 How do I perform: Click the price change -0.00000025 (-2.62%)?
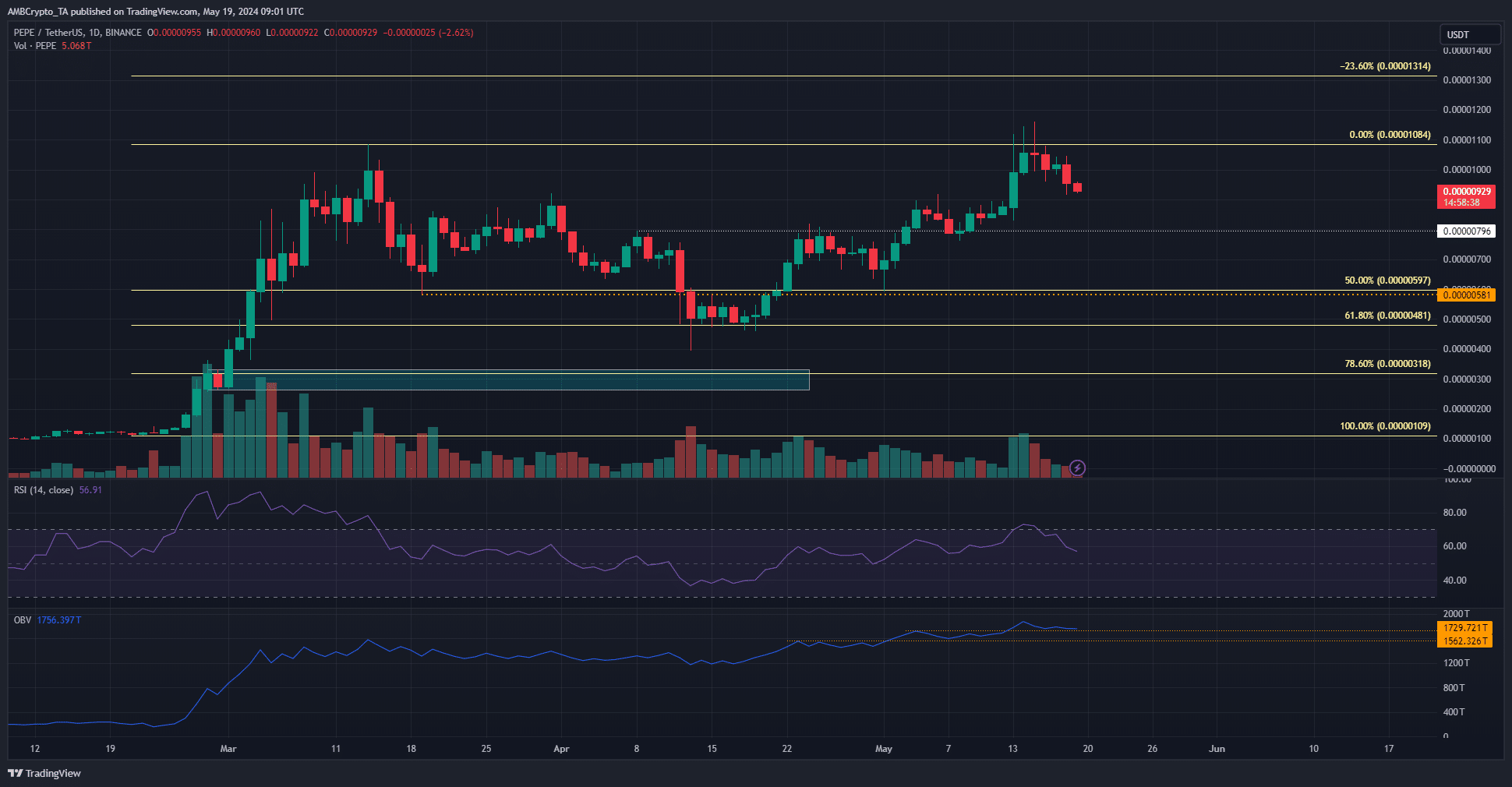point(428,33)
